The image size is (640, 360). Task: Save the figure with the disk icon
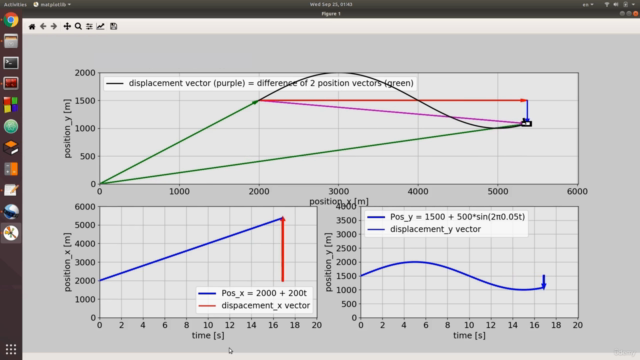113,27
